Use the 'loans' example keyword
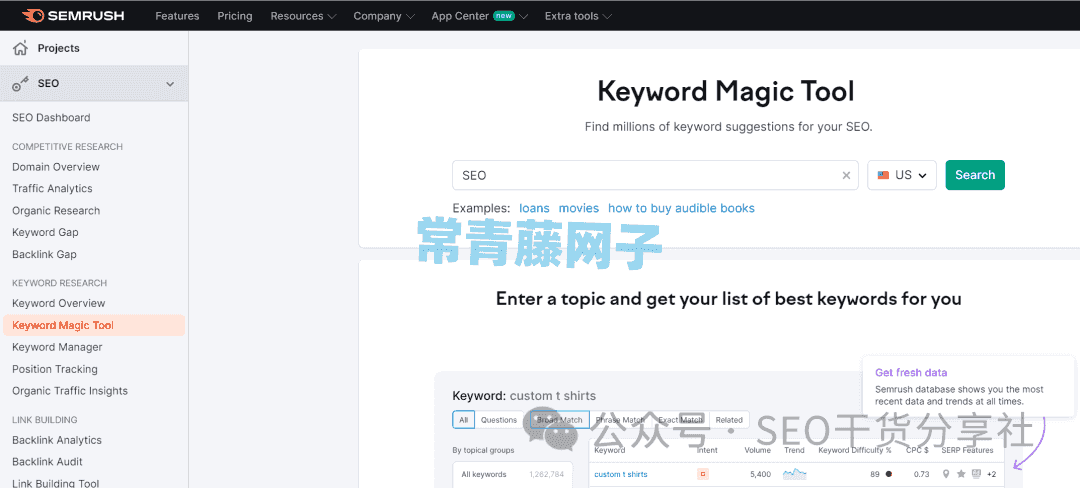Screen dimensions: 1080x488 (534, 208)
